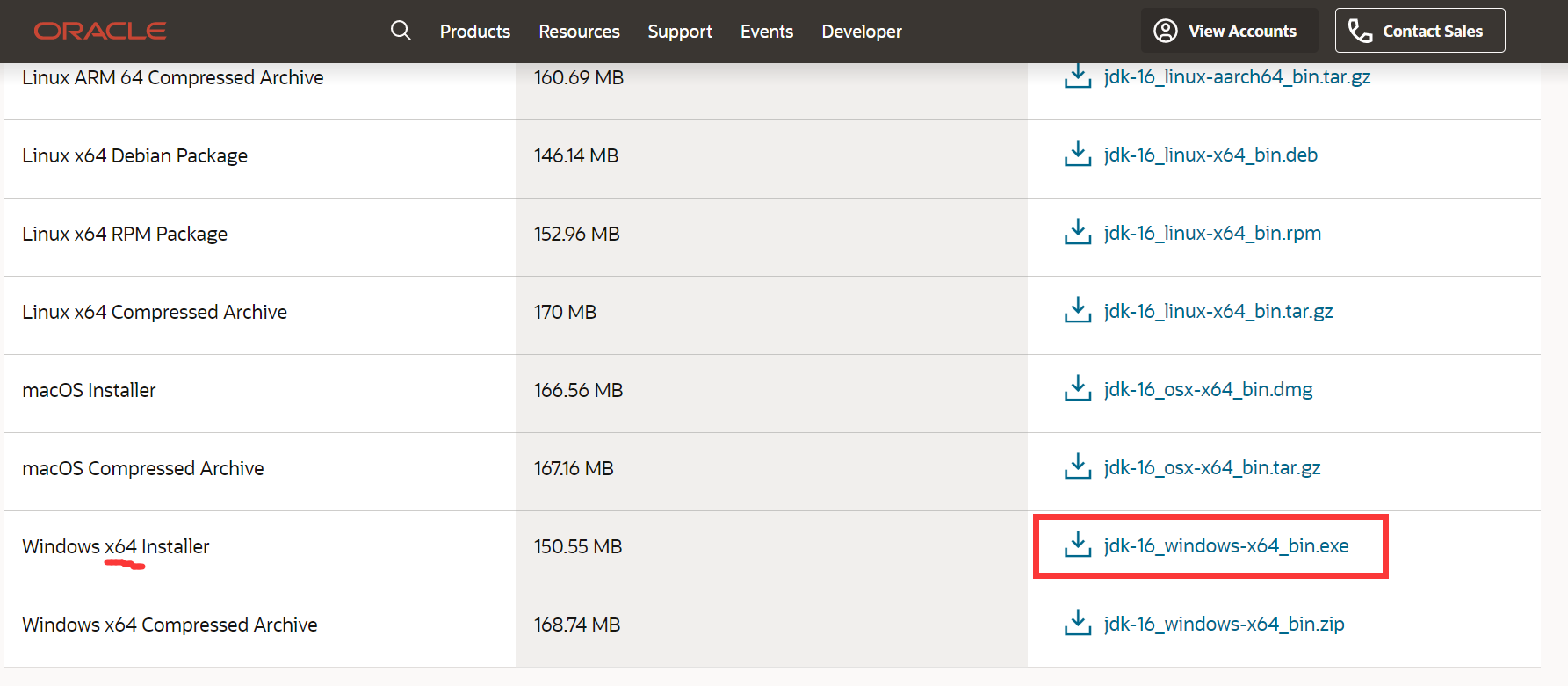Viewport: 1568px width, 686px height.
Task: Select 'Linux ARM 64 Compressed Archive' text
Action: (173, 77)
